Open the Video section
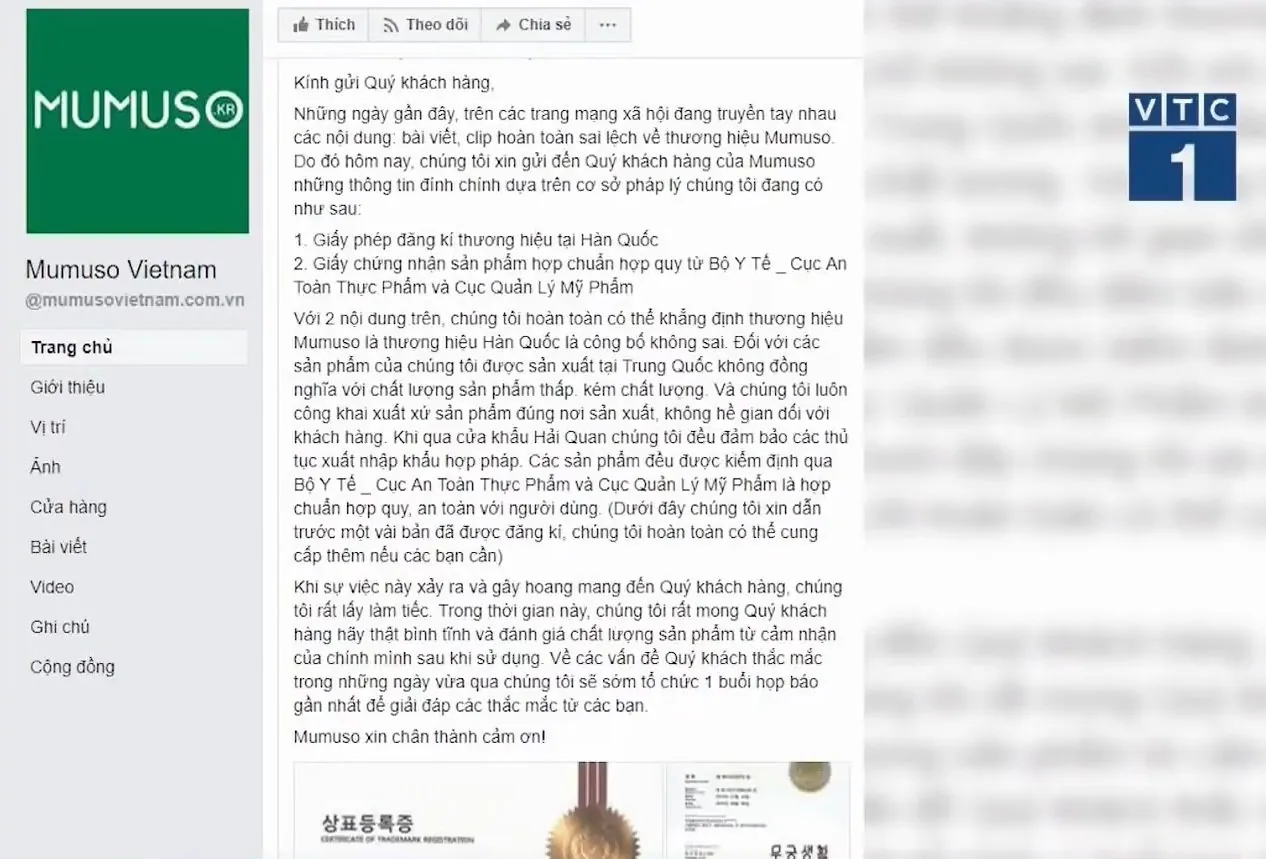 52,587
